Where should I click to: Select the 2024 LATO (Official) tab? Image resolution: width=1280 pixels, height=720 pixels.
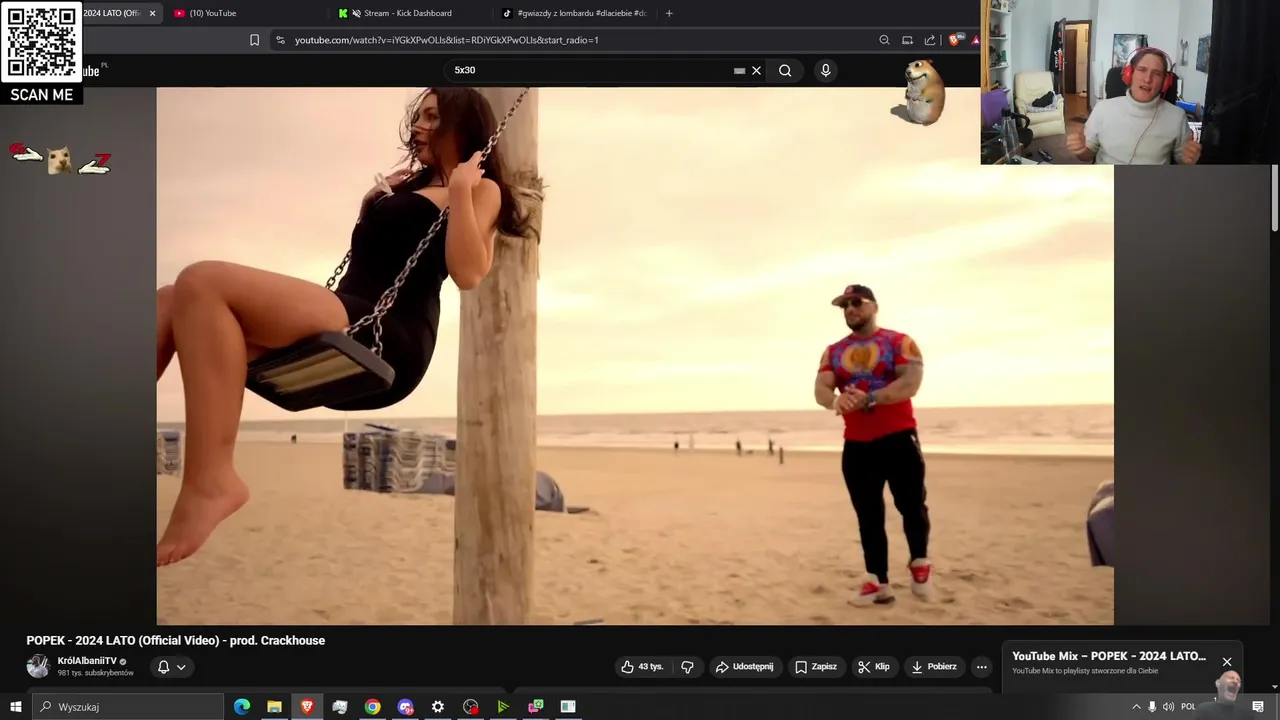(112, 13)
